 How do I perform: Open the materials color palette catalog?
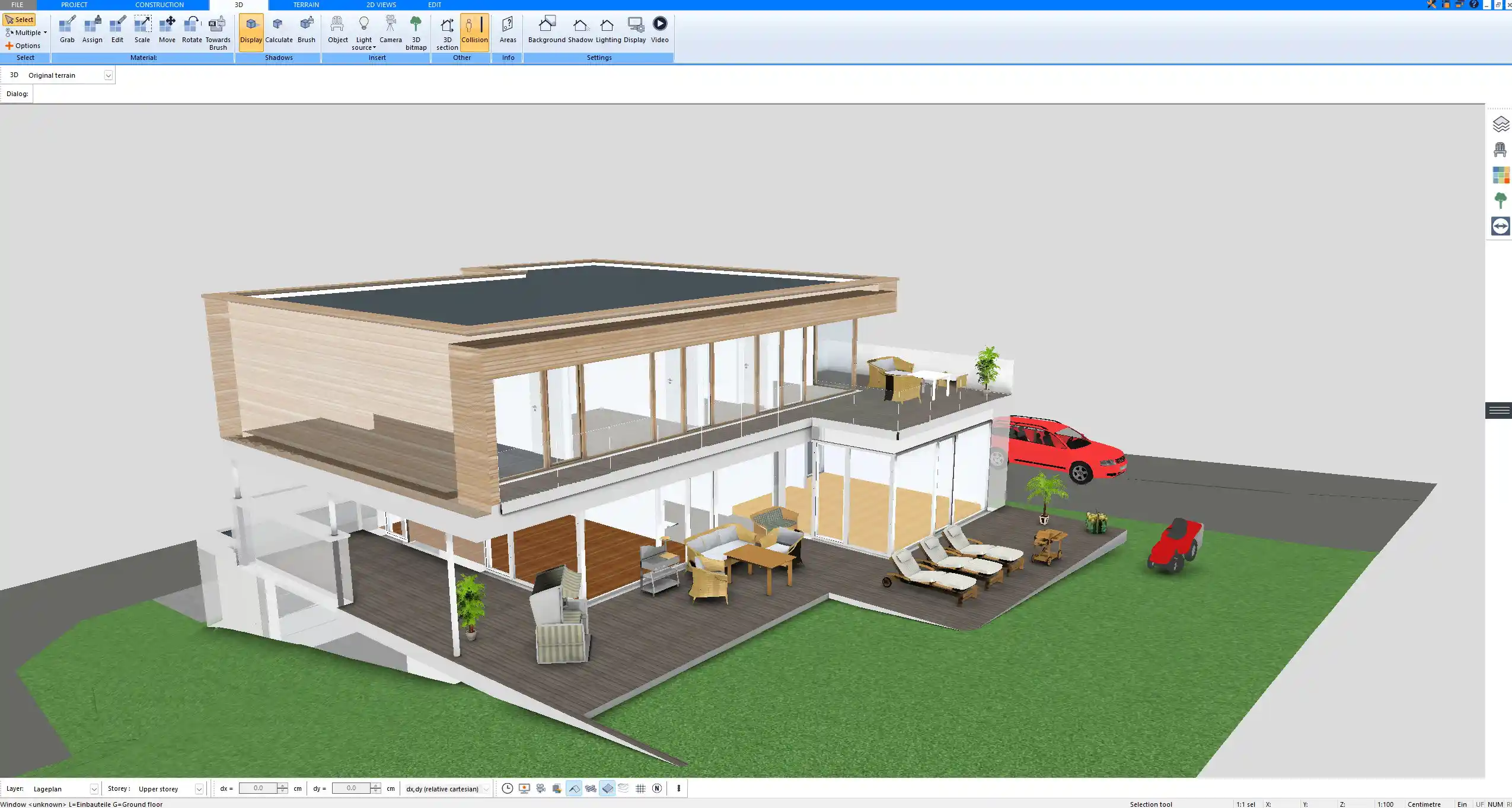[1501, 175]
